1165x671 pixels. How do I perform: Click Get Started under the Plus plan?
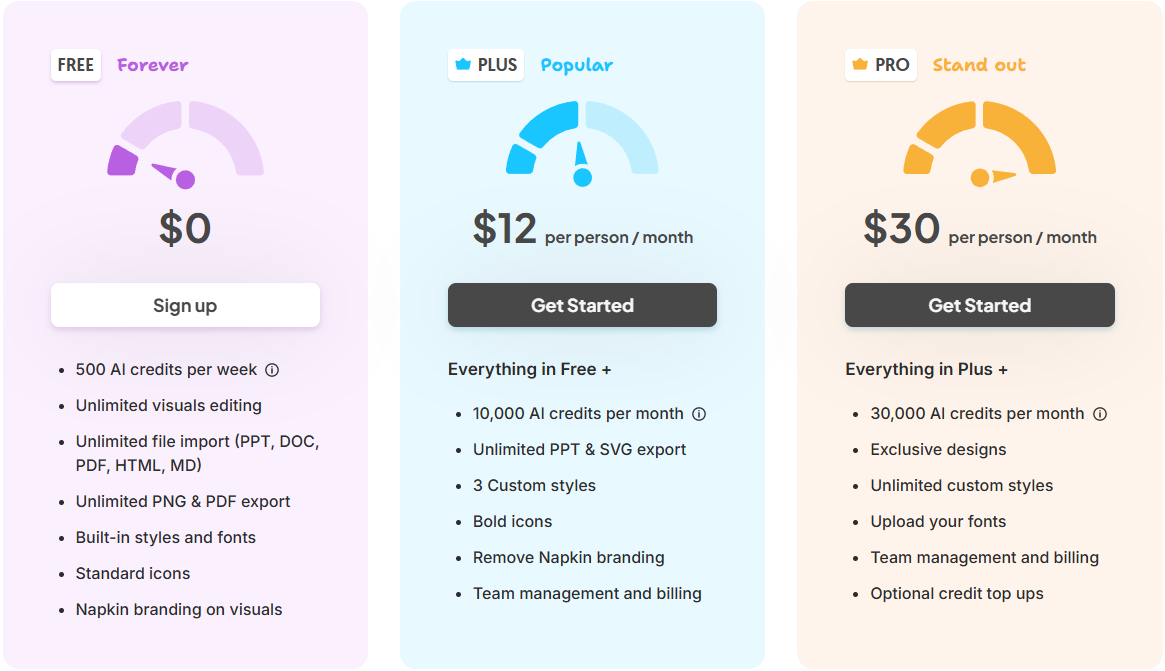tap(582, 305)
